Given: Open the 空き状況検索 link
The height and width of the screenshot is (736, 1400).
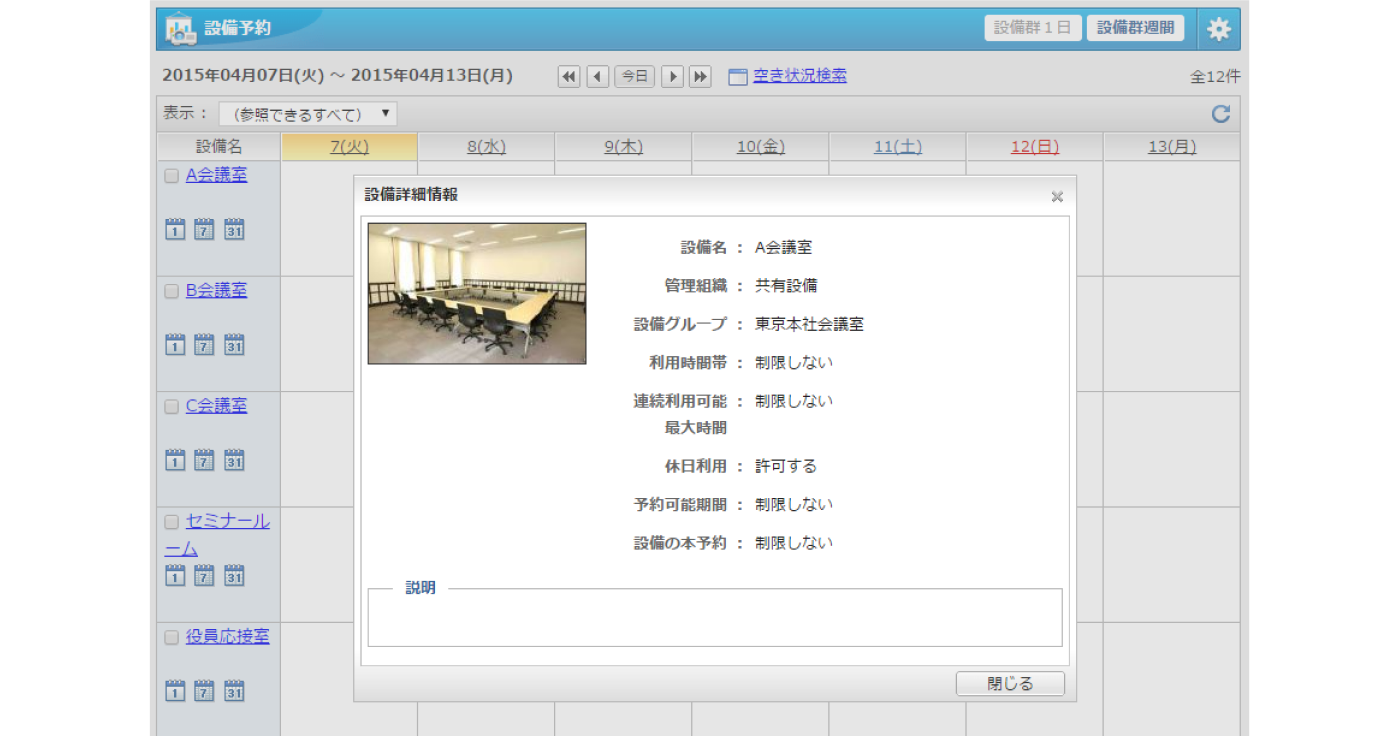Looking at the screenshot, I should point(800,76).
